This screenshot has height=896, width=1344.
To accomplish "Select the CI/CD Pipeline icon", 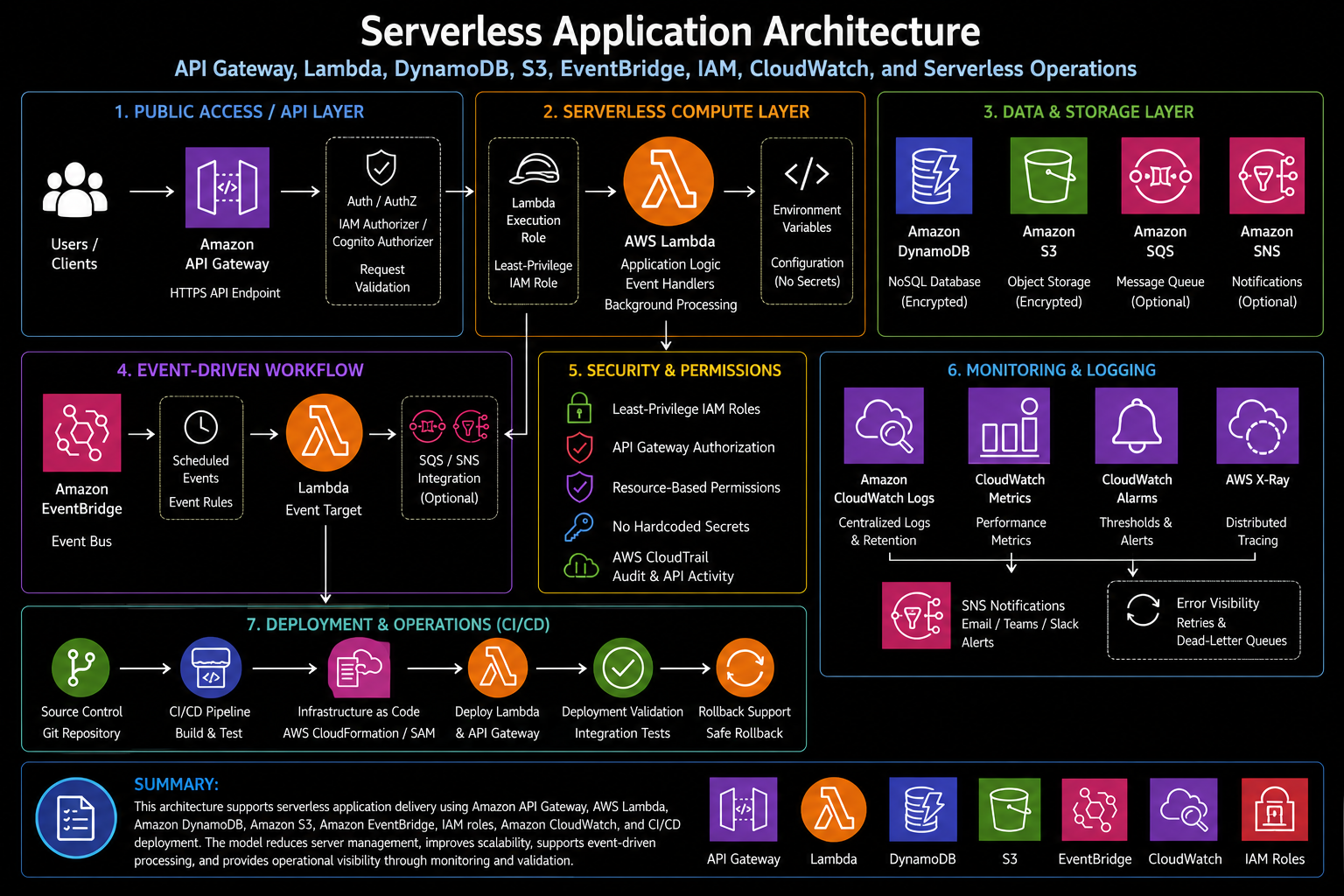I will (x=211, y=668).
